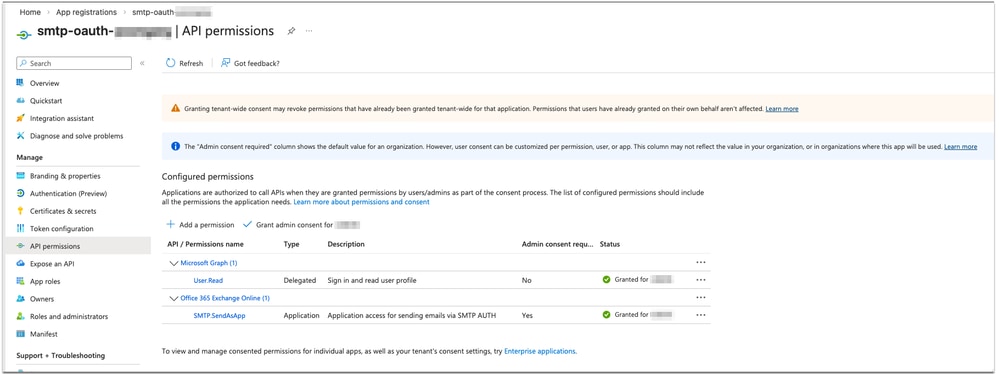Click the Expose an API icon

[20, 264]
